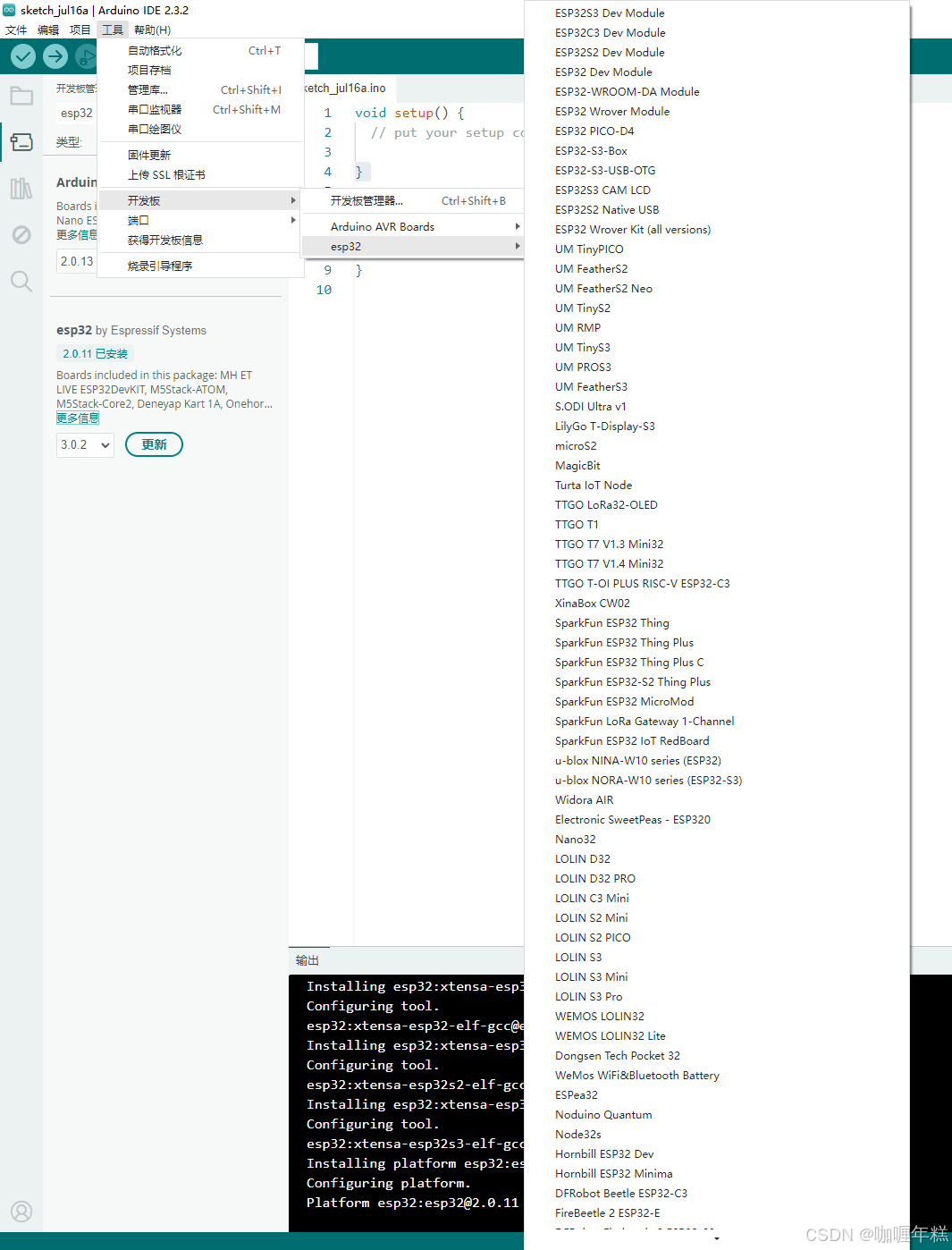The height and width of the screenshot is (1250, 952).
Task: Choose Nano32 board
Action: click(x=717, y=840)
